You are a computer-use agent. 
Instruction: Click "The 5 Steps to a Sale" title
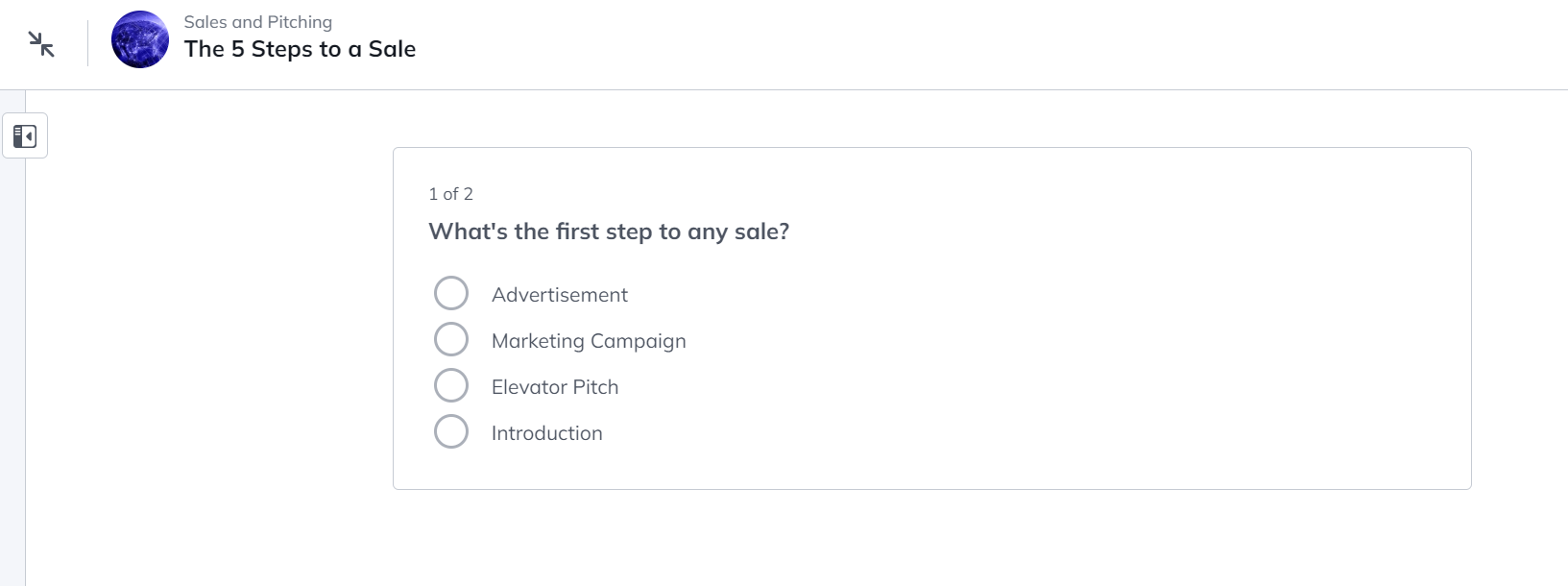[300, 49]
